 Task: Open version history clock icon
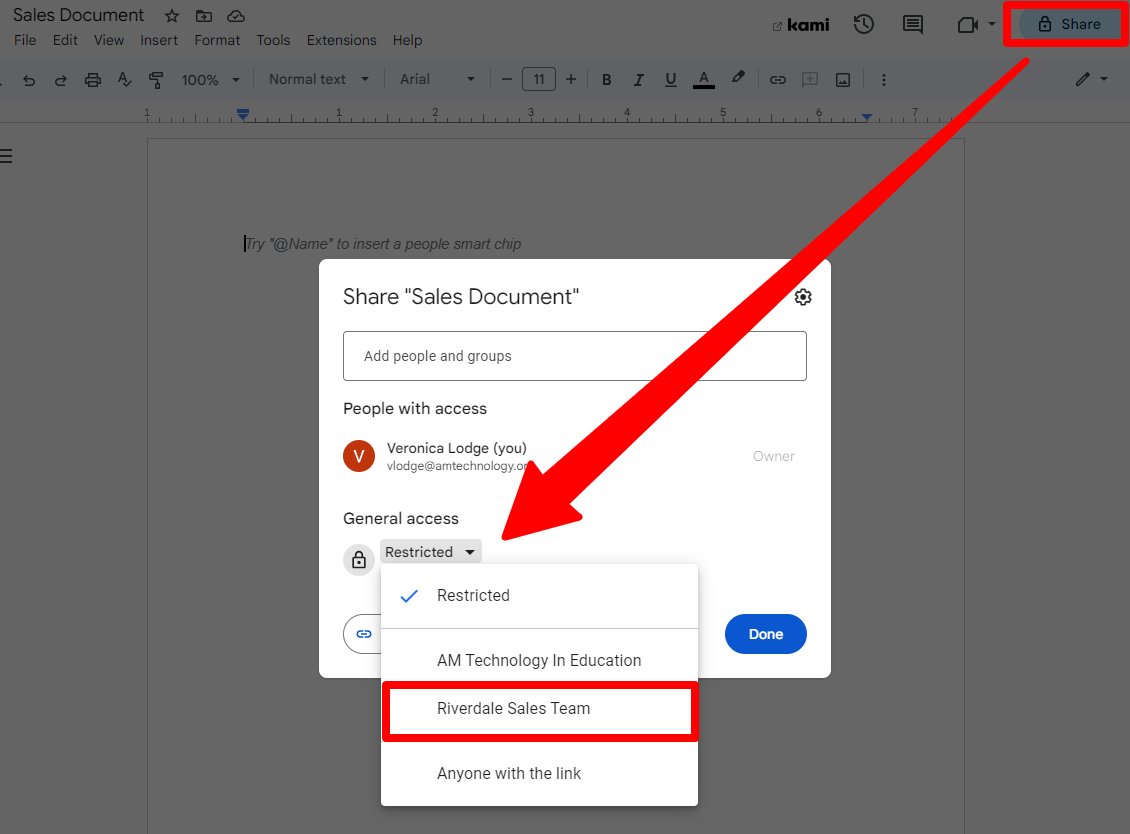(863, 25)
